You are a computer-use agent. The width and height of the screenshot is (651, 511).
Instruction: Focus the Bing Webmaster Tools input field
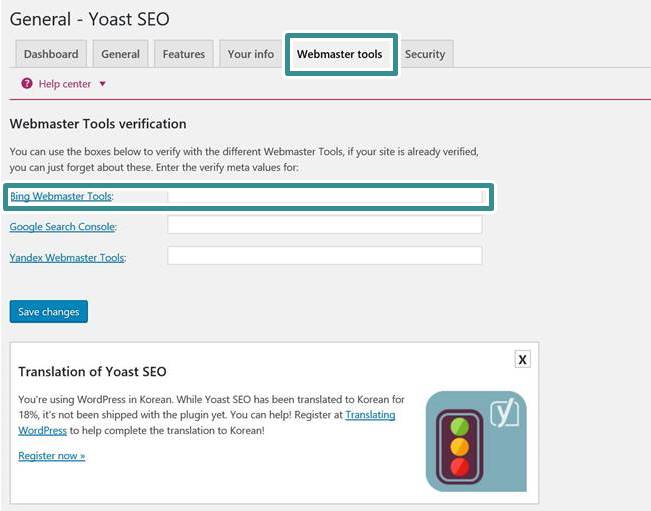pos(325,197)
